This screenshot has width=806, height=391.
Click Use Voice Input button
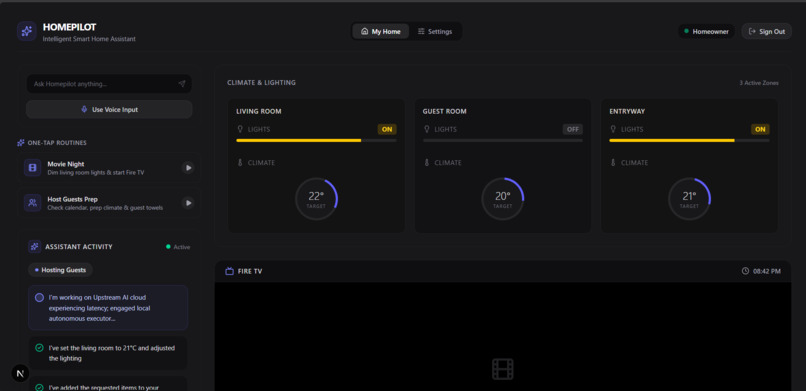109,109
